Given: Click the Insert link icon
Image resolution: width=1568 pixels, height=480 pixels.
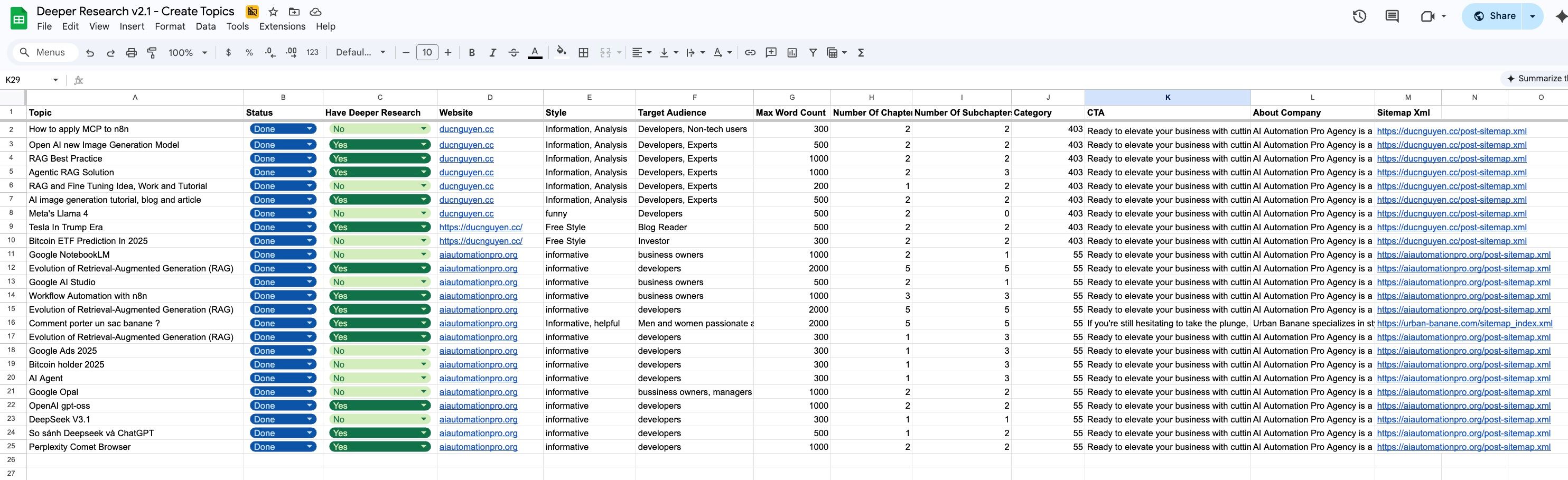Looking at the screenshot, I should point(750,53).
